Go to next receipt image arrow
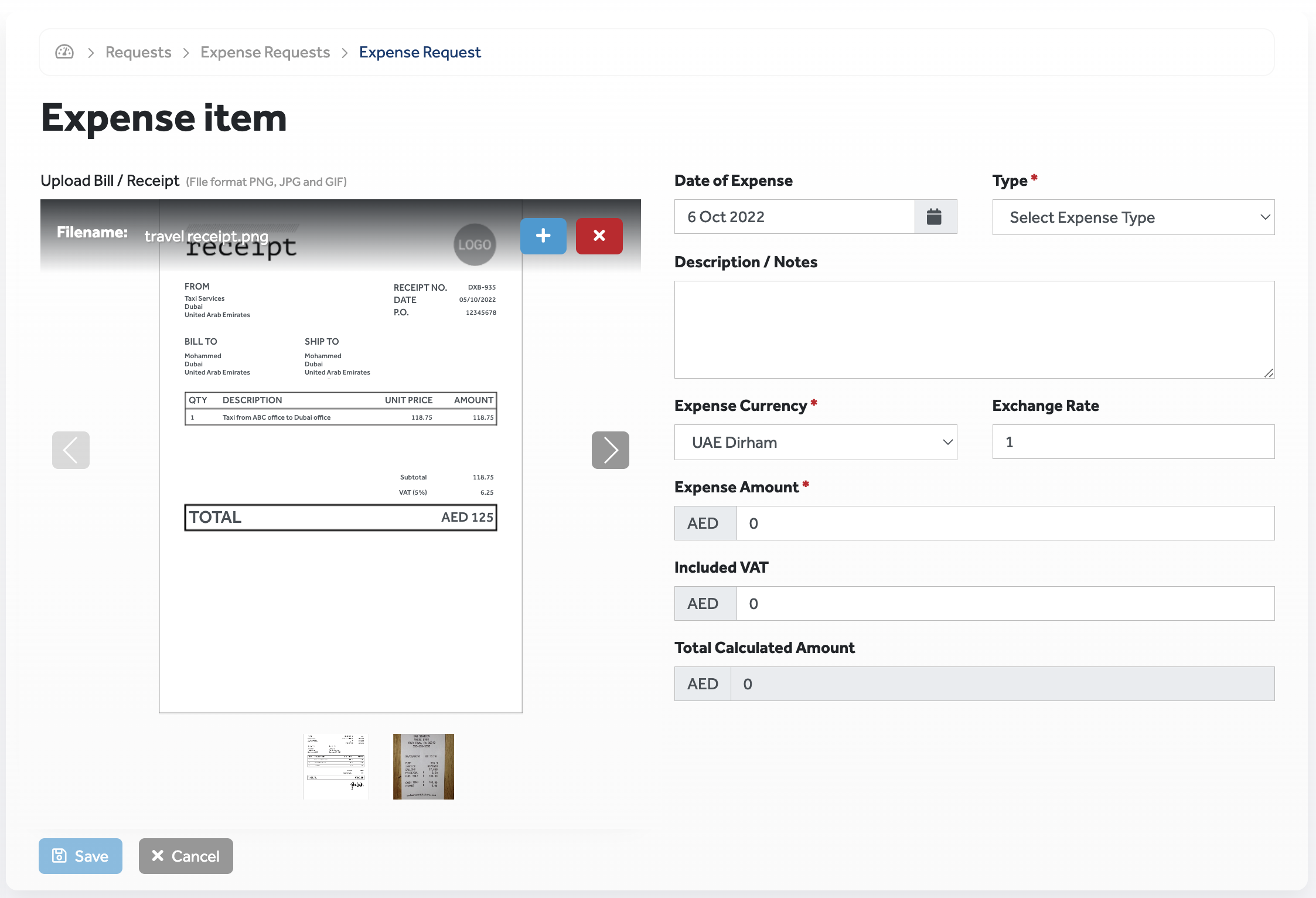The width and height of the screenshot is (1316, 898). point(610,450)
